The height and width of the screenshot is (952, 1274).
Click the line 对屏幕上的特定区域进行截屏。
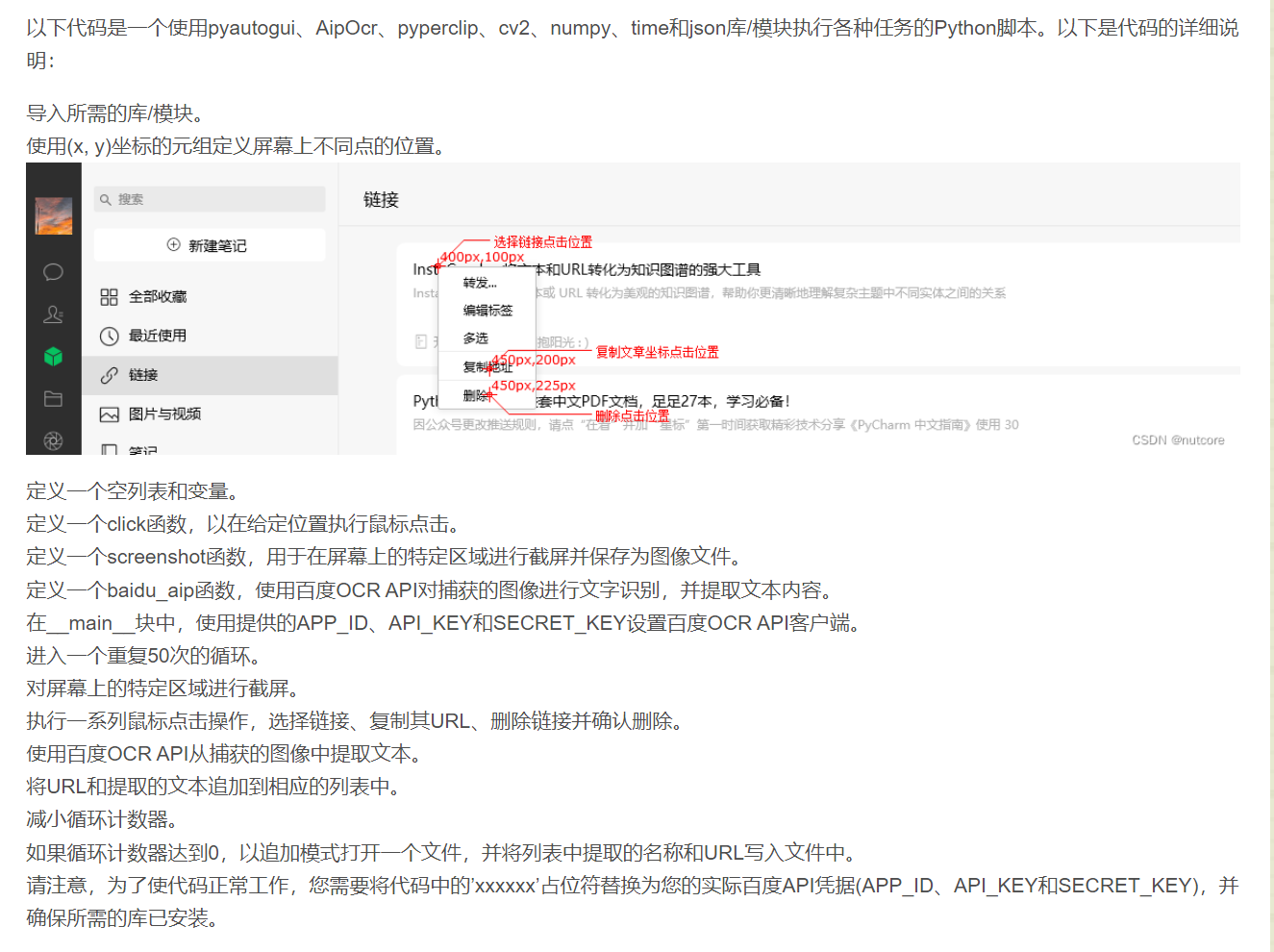165,689
